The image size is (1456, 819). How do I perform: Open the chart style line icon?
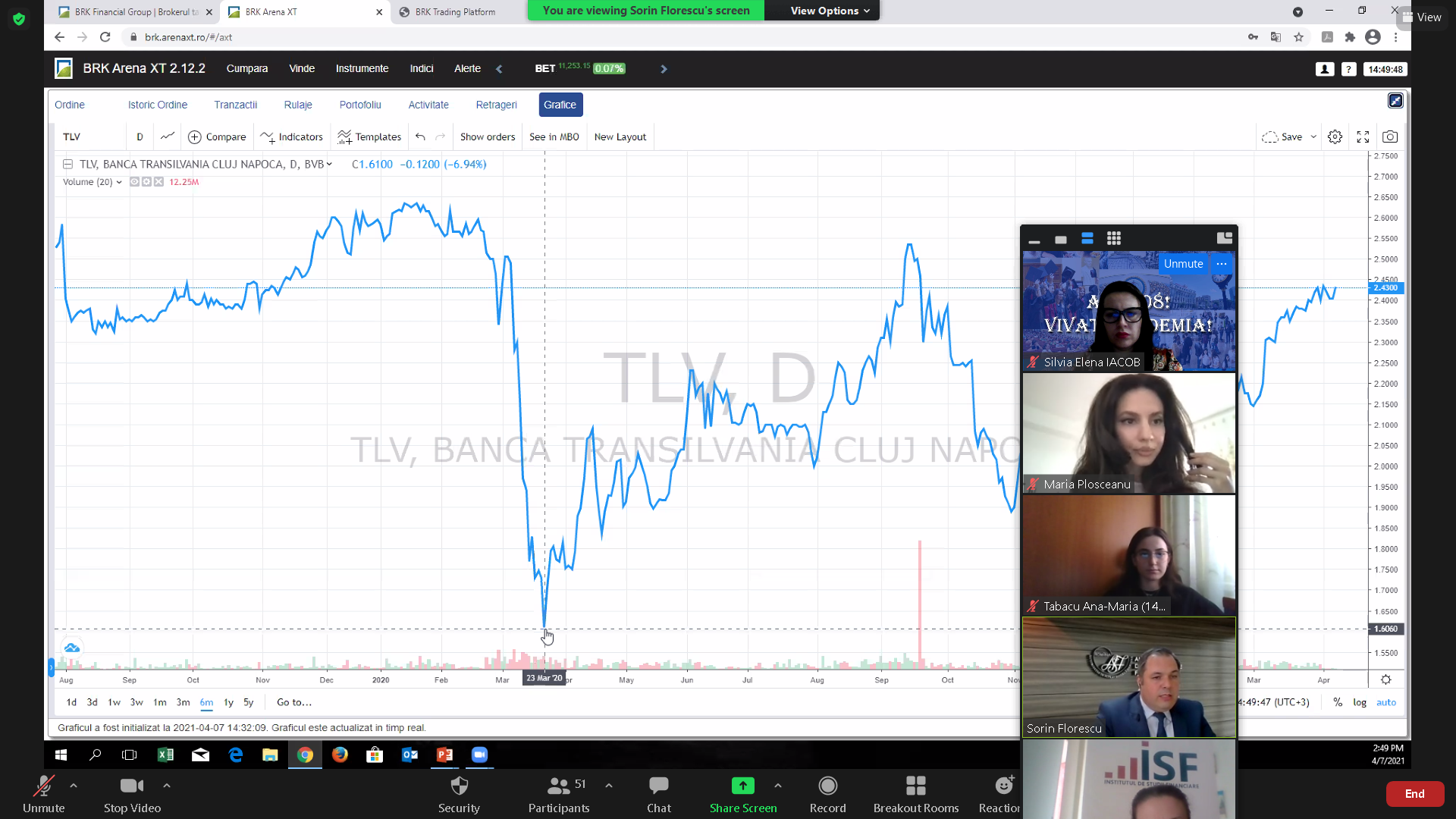click(x=168, y=136)
